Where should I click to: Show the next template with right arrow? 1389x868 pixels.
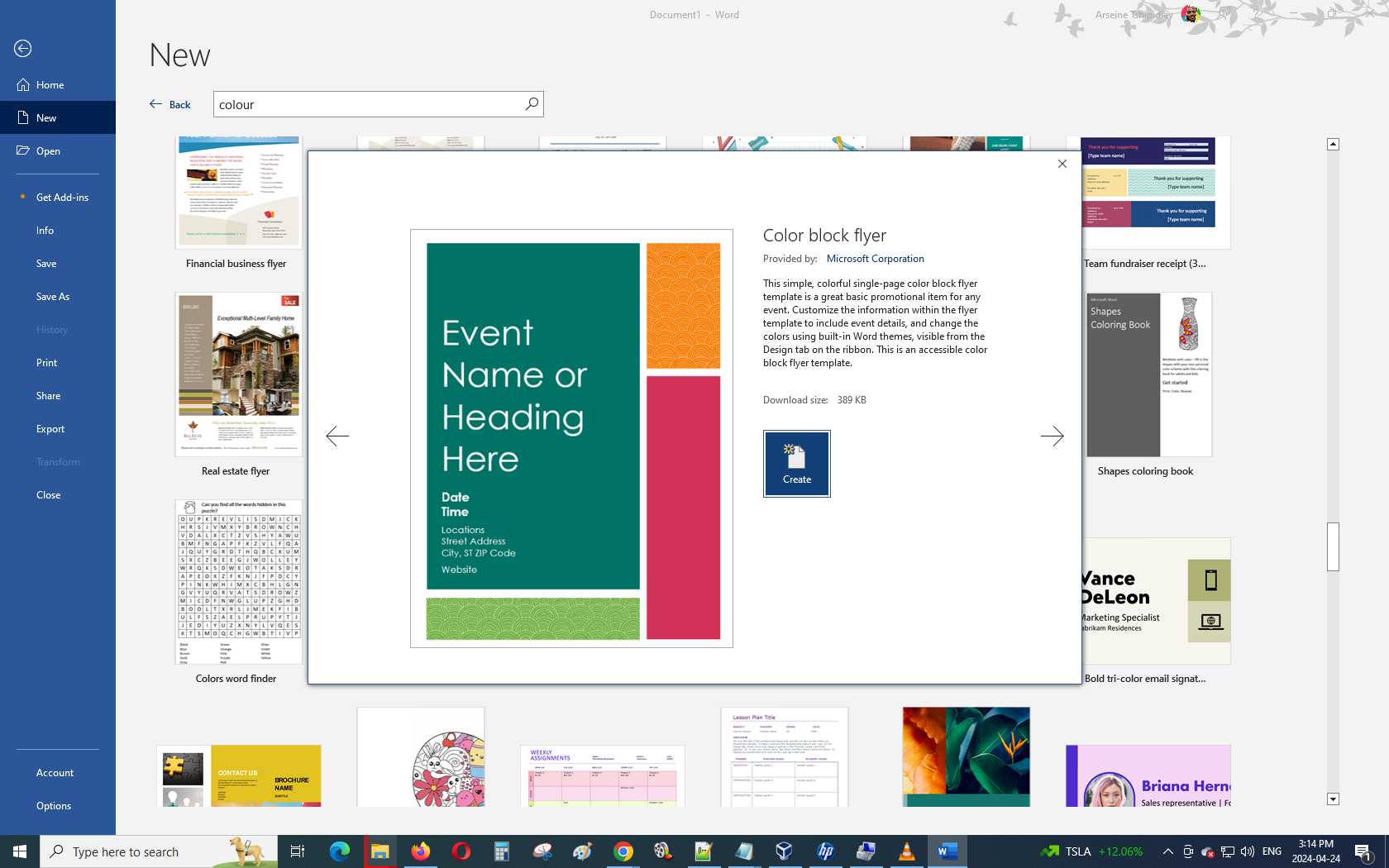pyautogui.click(x=1052, y=436)
